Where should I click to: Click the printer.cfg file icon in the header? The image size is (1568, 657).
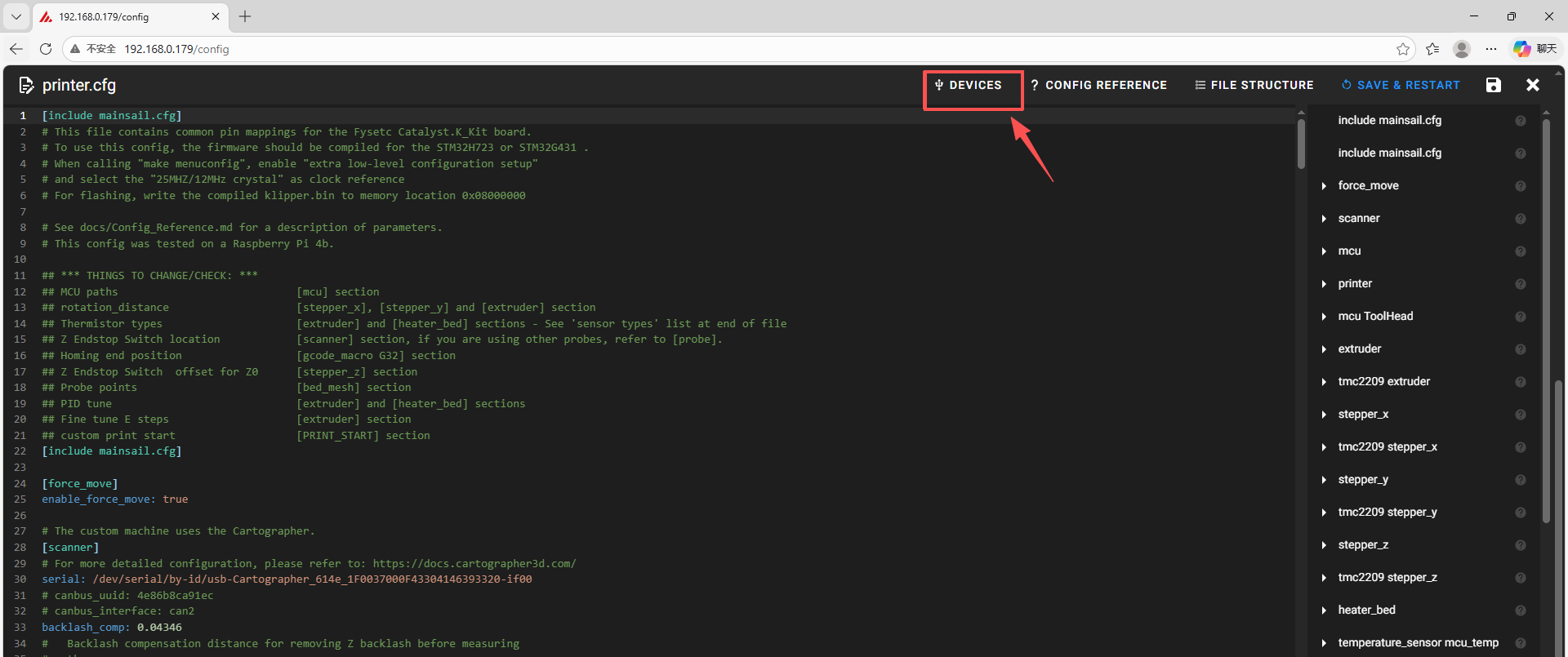pyautogui.click(x=26, y=85)
